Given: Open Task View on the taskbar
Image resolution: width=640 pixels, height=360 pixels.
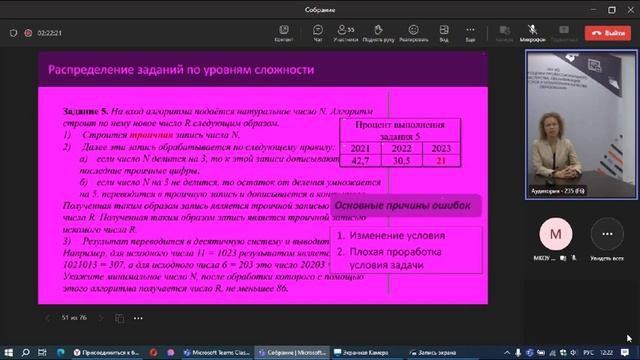Looking at the screenshot, I should click(x=42, y=352).
